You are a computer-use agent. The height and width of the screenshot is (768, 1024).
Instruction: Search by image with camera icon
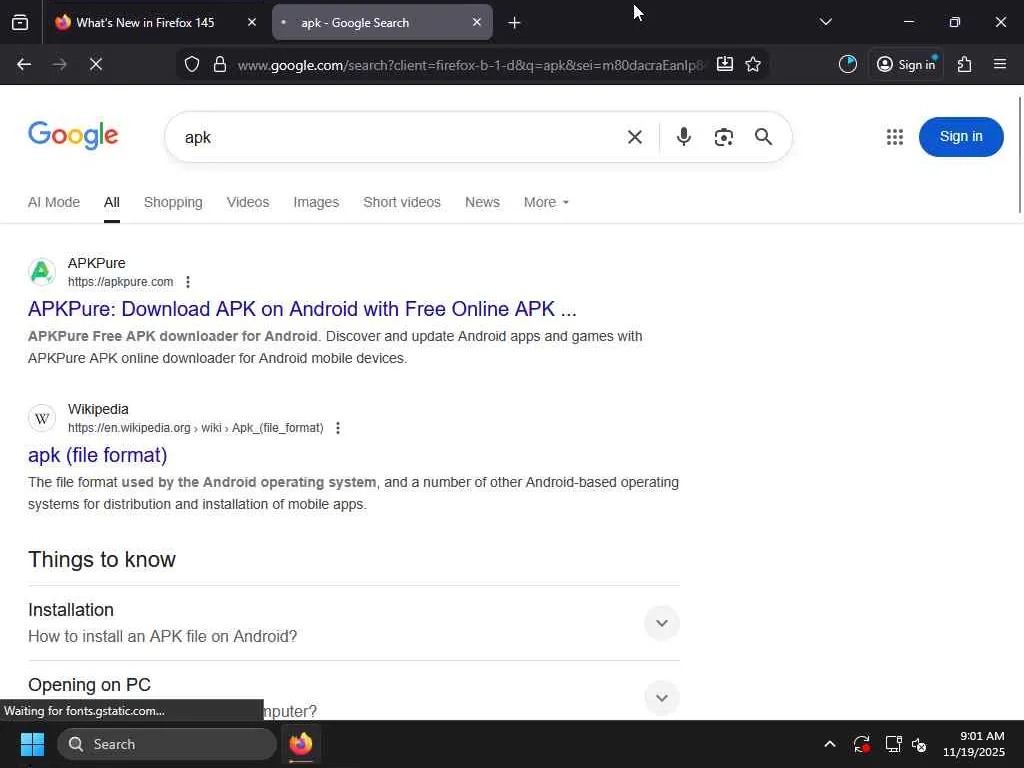click(724, 137)
